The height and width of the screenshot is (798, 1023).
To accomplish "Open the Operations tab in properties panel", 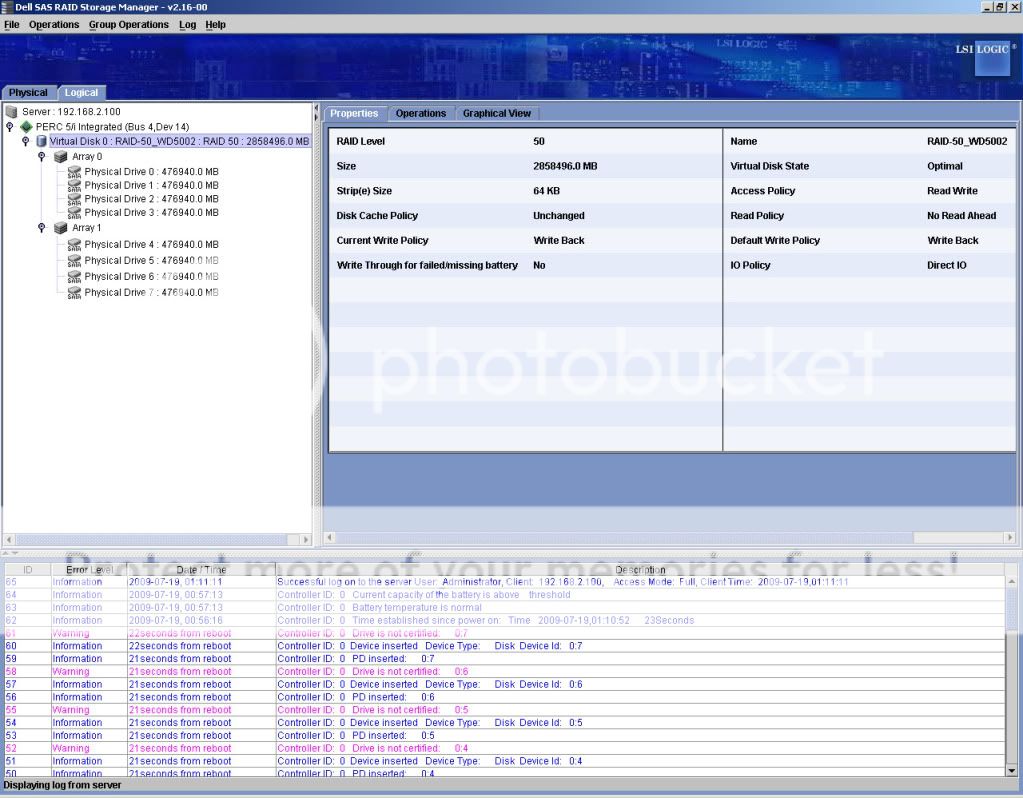I will click(x=420, y=113).
